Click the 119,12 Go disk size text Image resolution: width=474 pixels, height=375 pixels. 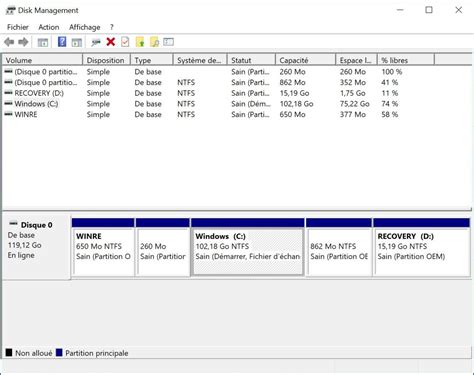(25, 245)
